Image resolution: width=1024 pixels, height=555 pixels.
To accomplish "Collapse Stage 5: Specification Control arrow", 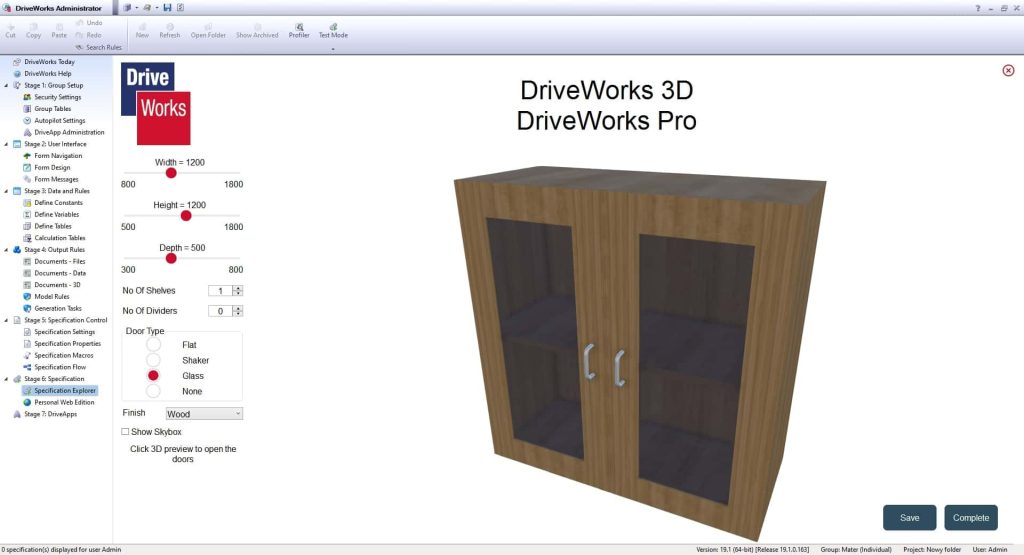I will click(x=7, y=320).
